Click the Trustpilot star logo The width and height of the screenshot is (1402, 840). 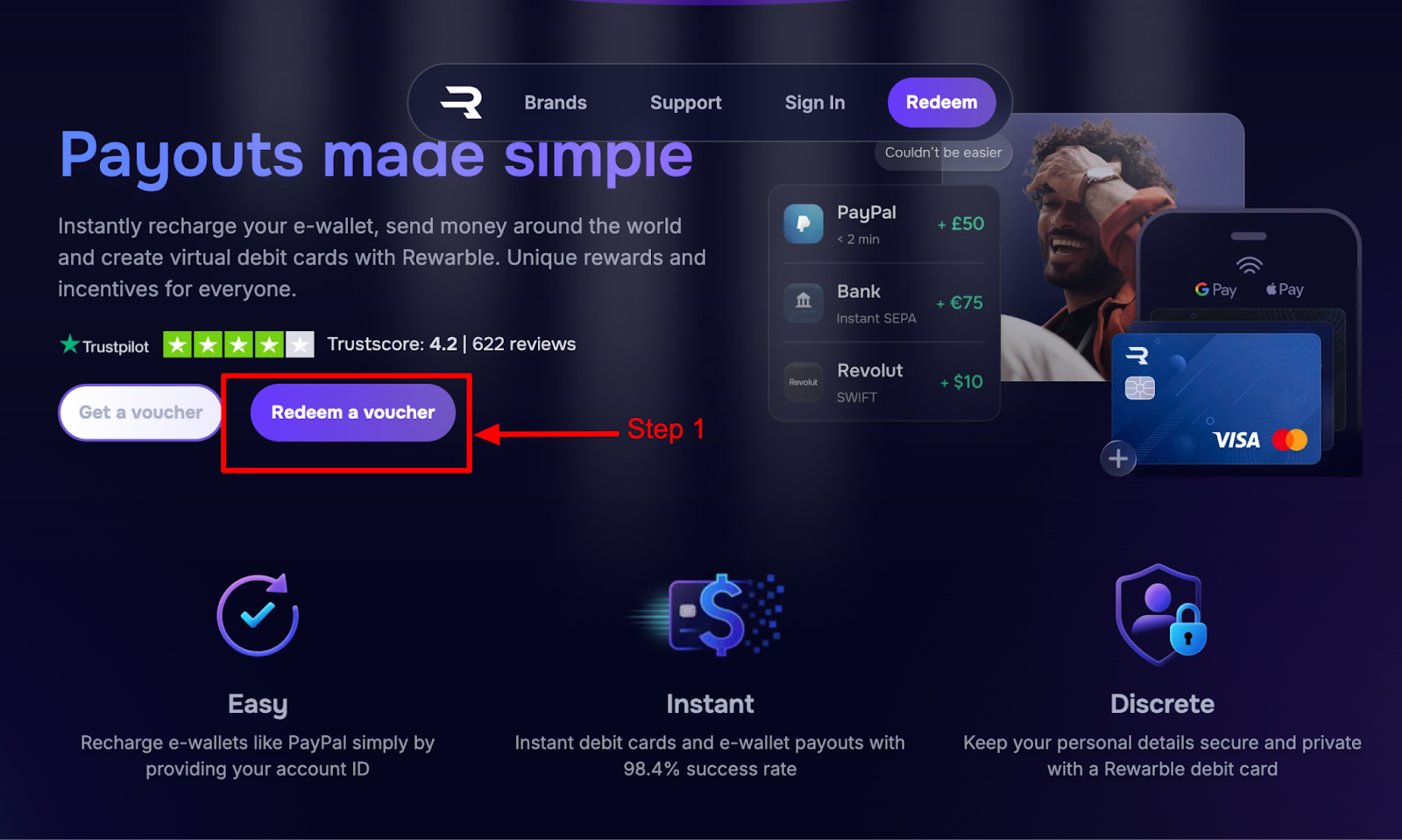click(104, 345)
